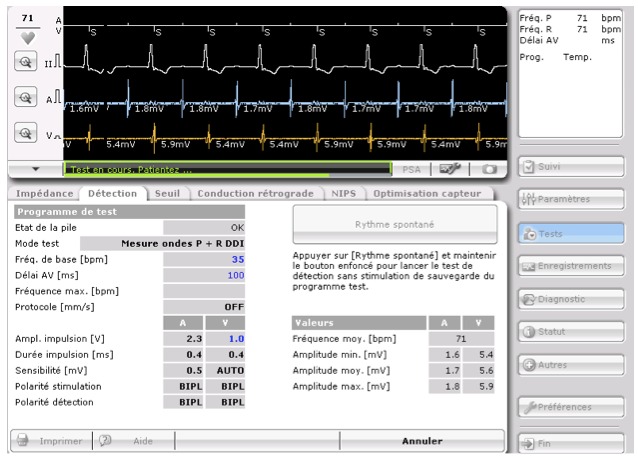Open the Fréq. de base value 35

205,258
